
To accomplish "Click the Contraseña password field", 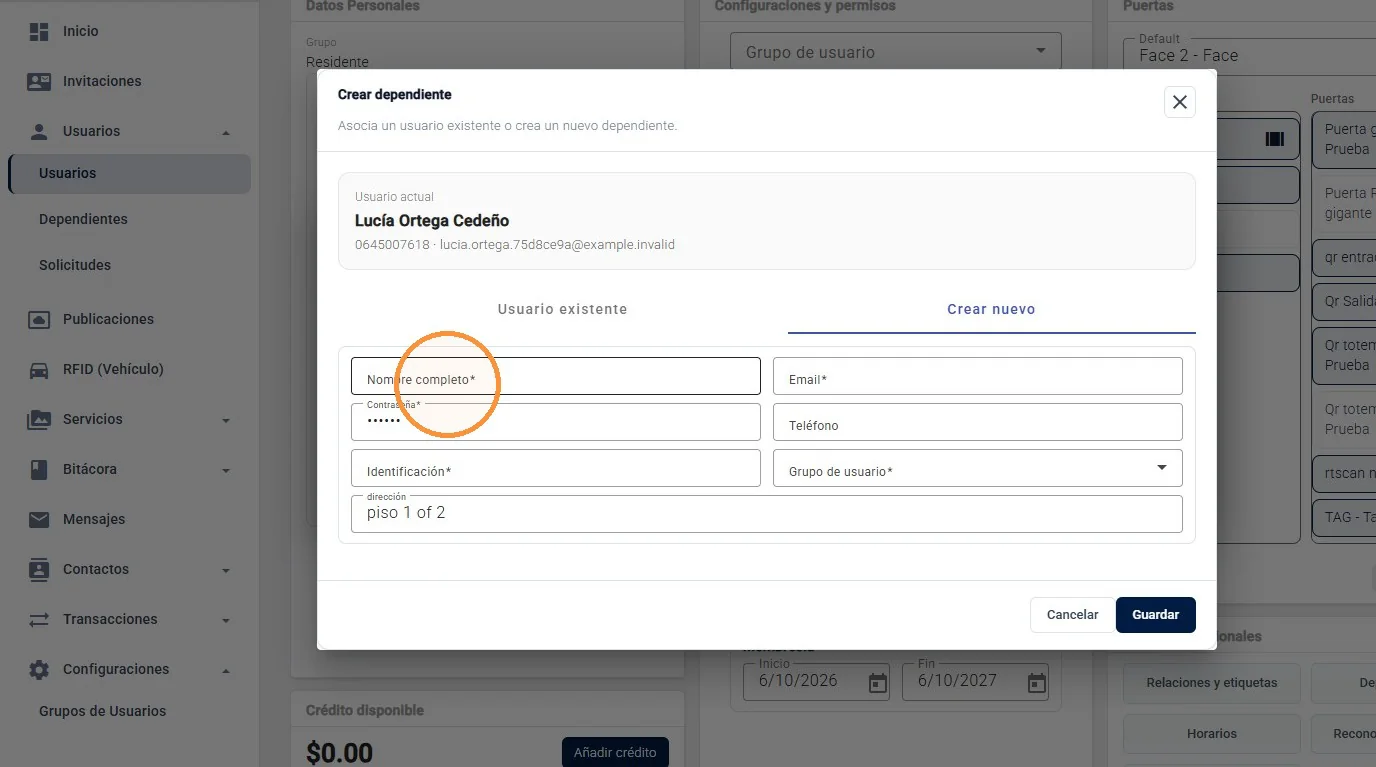I will pos(556,422).
